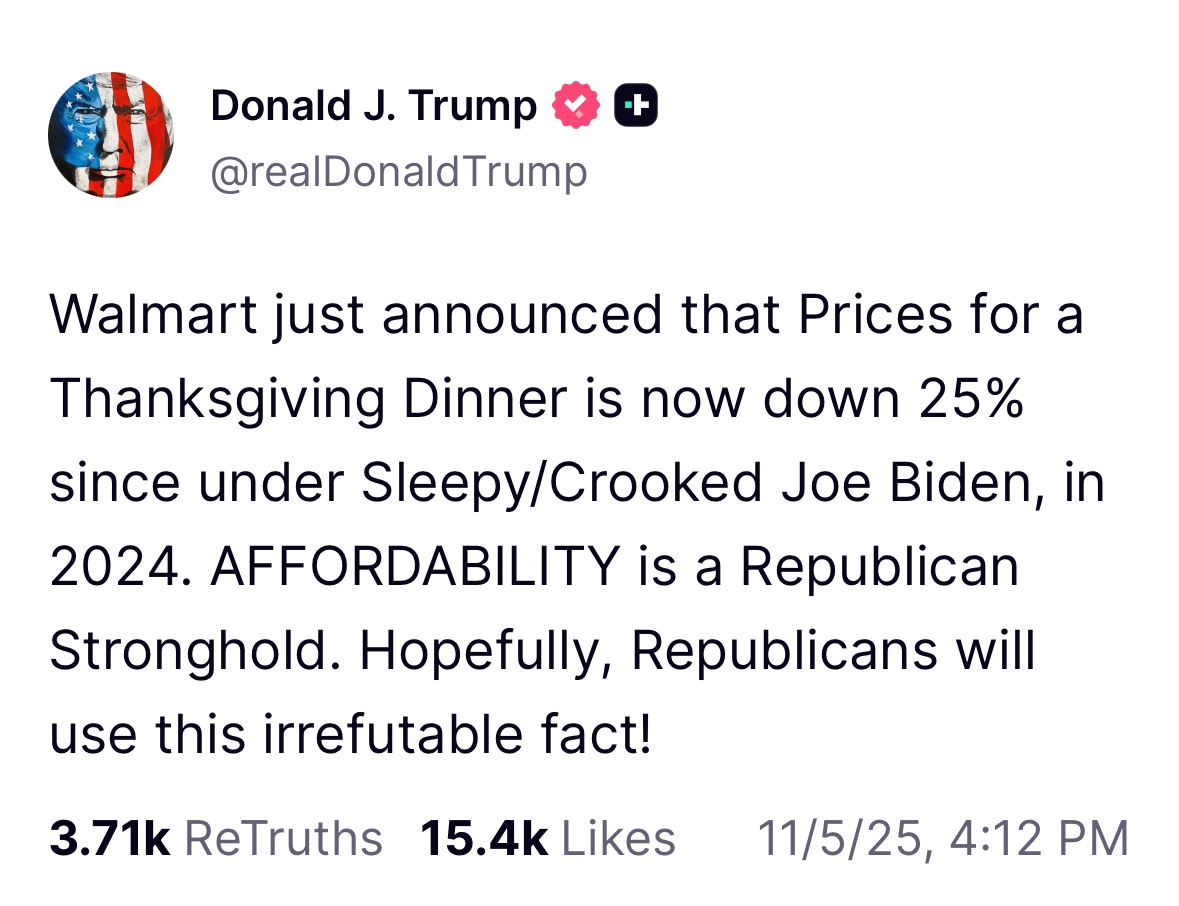The height and width of the screenshot is (906, 1179).
Task: Click the red verified checkmark badge
Action: (x=576, y=107)
